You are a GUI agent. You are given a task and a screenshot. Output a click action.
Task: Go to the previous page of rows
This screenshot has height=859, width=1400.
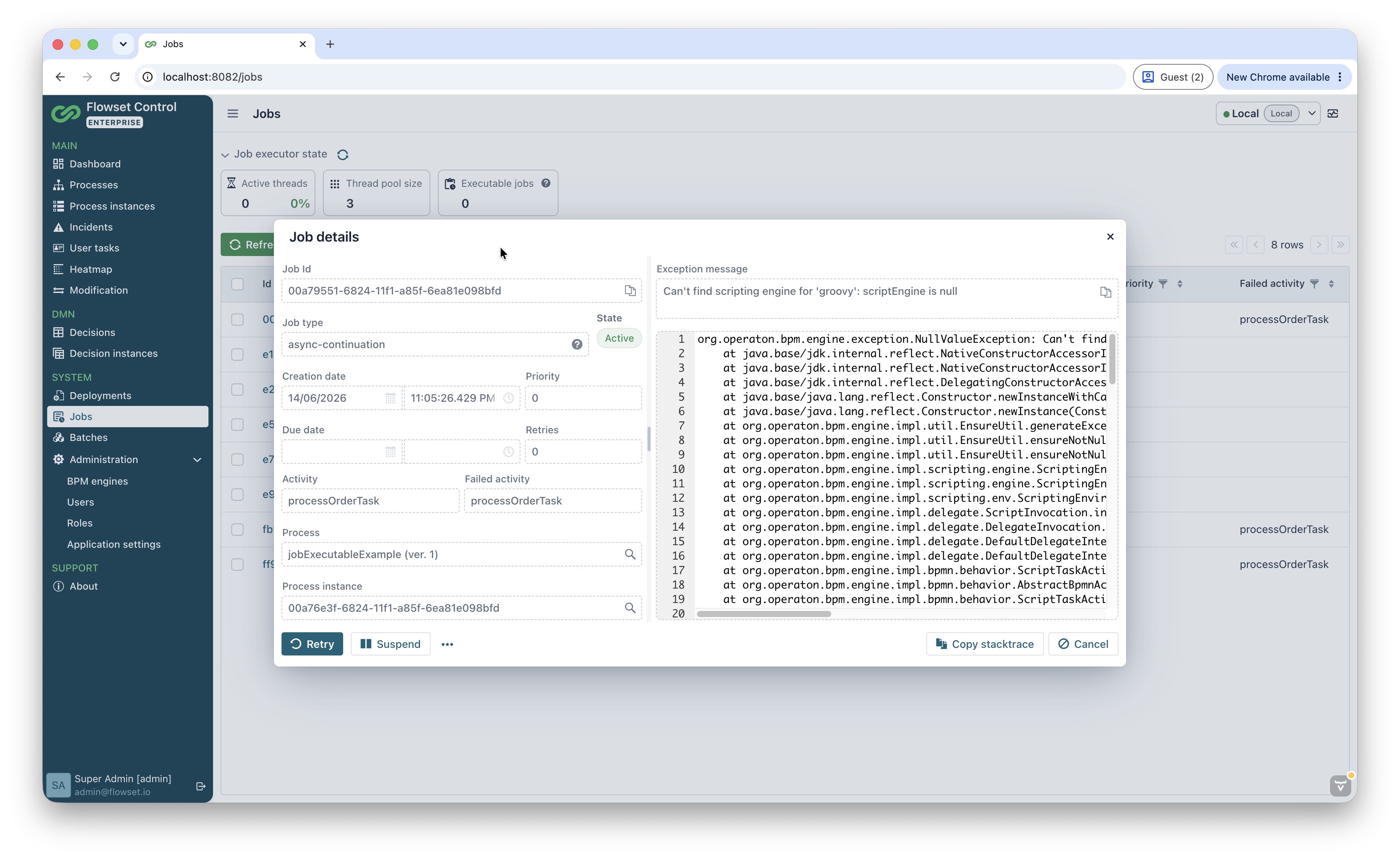[x=1256, y=245]
